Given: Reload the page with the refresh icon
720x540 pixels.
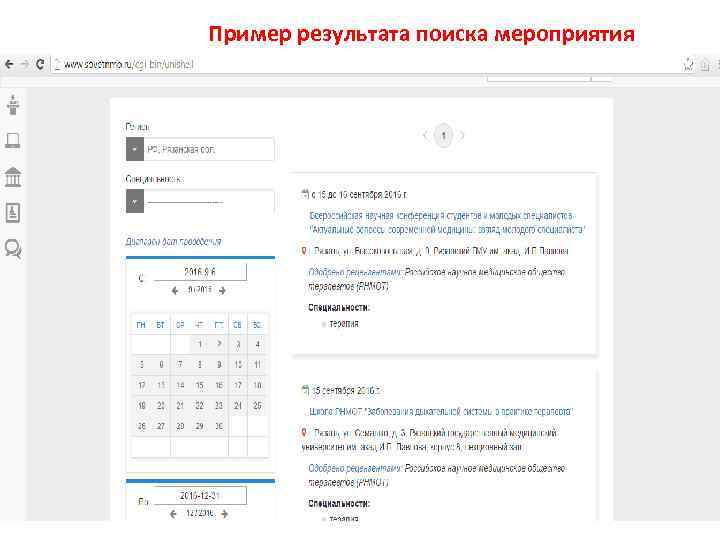Looking at the screenshot, I should click(x=40, y=64).
